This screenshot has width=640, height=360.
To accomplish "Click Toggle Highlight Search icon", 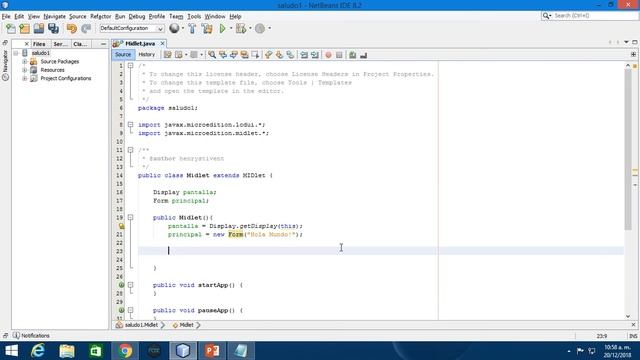I will pyautogui.click(x=244, y=55).
